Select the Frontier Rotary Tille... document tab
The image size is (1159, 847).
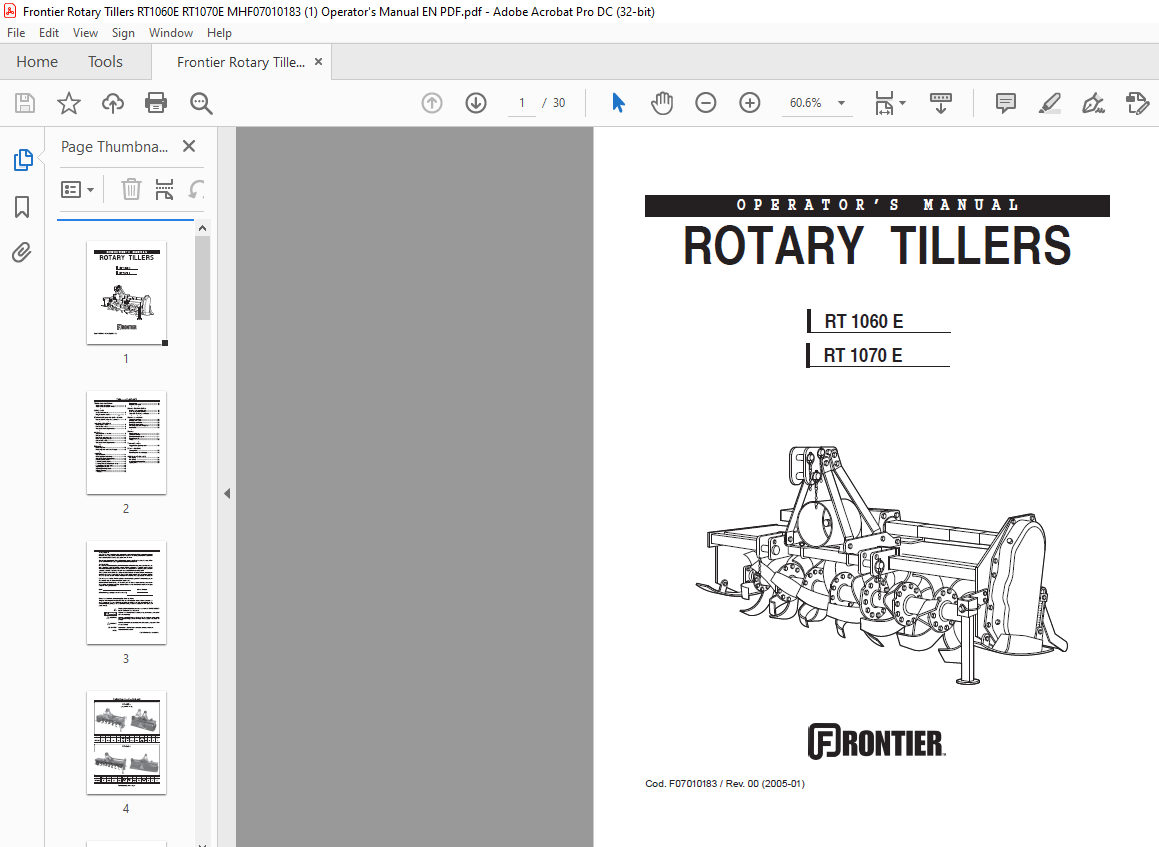coord(240,62)
